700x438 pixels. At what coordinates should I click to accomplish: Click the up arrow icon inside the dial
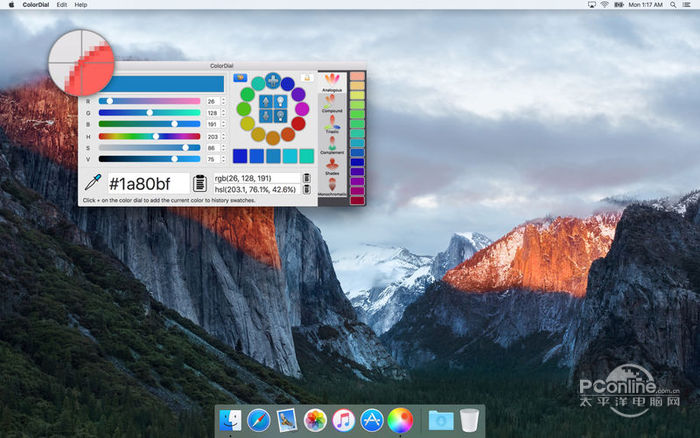click(266, 102)
